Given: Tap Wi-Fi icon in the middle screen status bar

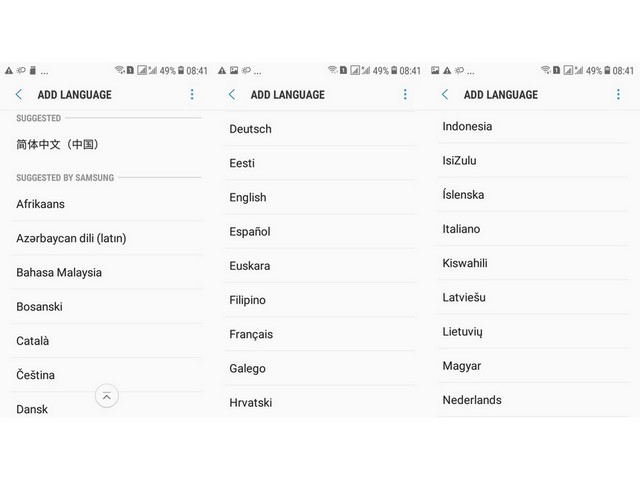Looking at the screenshot, I should (x=333, y=71).
